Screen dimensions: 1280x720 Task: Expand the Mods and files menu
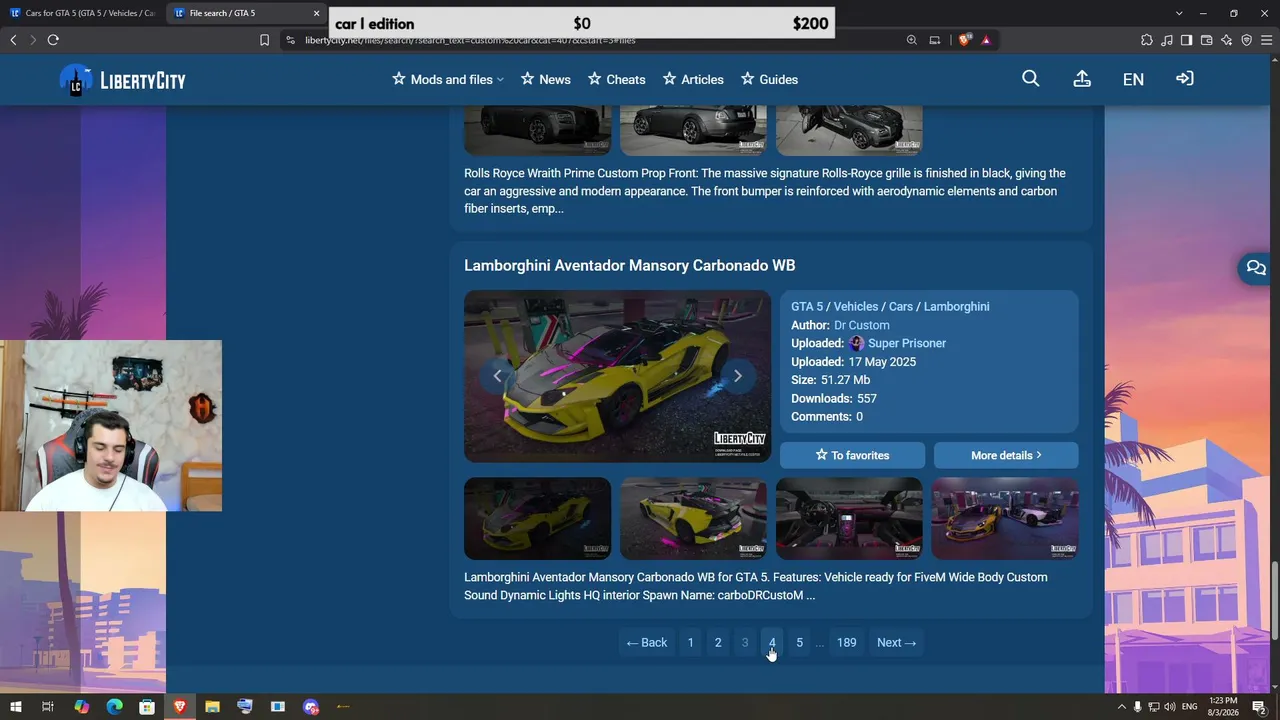click(x=448, y=79)
